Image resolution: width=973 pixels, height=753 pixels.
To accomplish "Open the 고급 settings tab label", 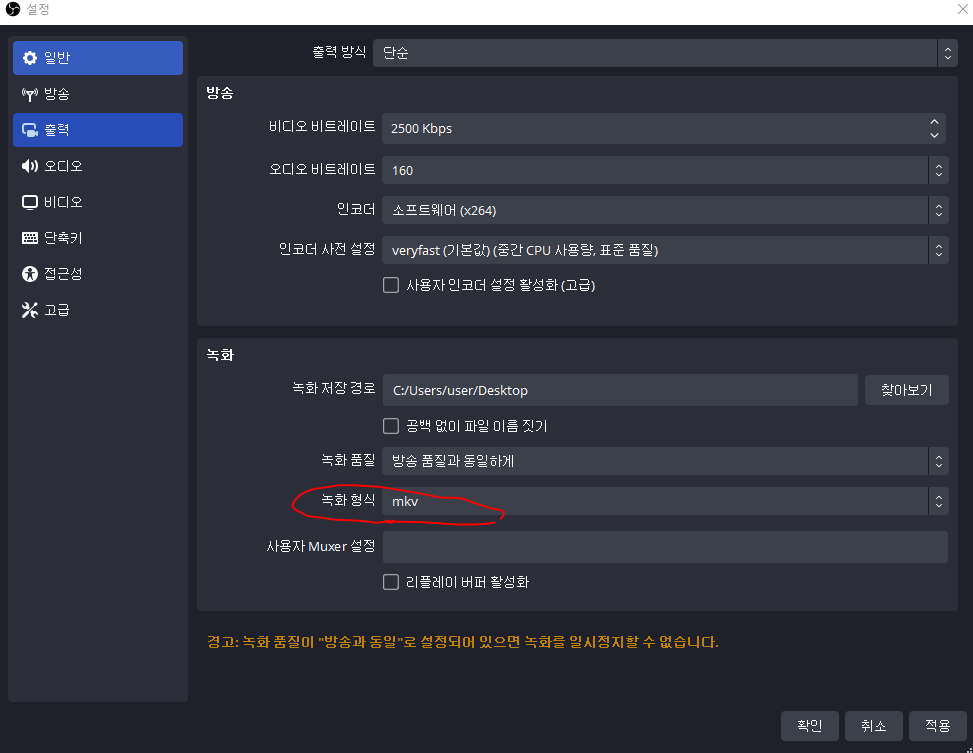I will click(x=56, y=310).
